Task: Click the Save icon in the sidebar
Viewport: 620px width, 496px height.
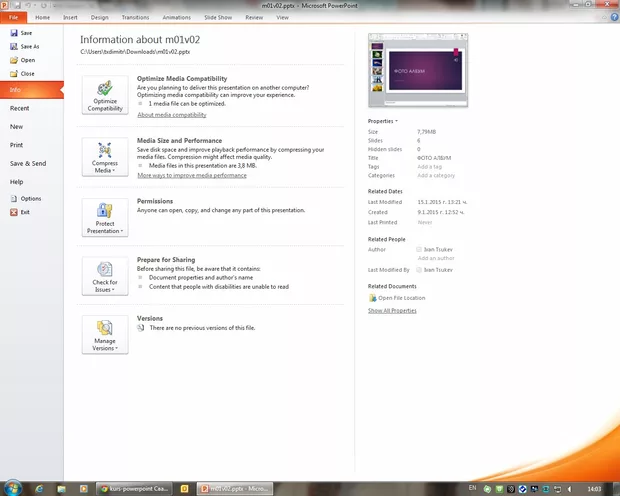Action: point(13,33)
